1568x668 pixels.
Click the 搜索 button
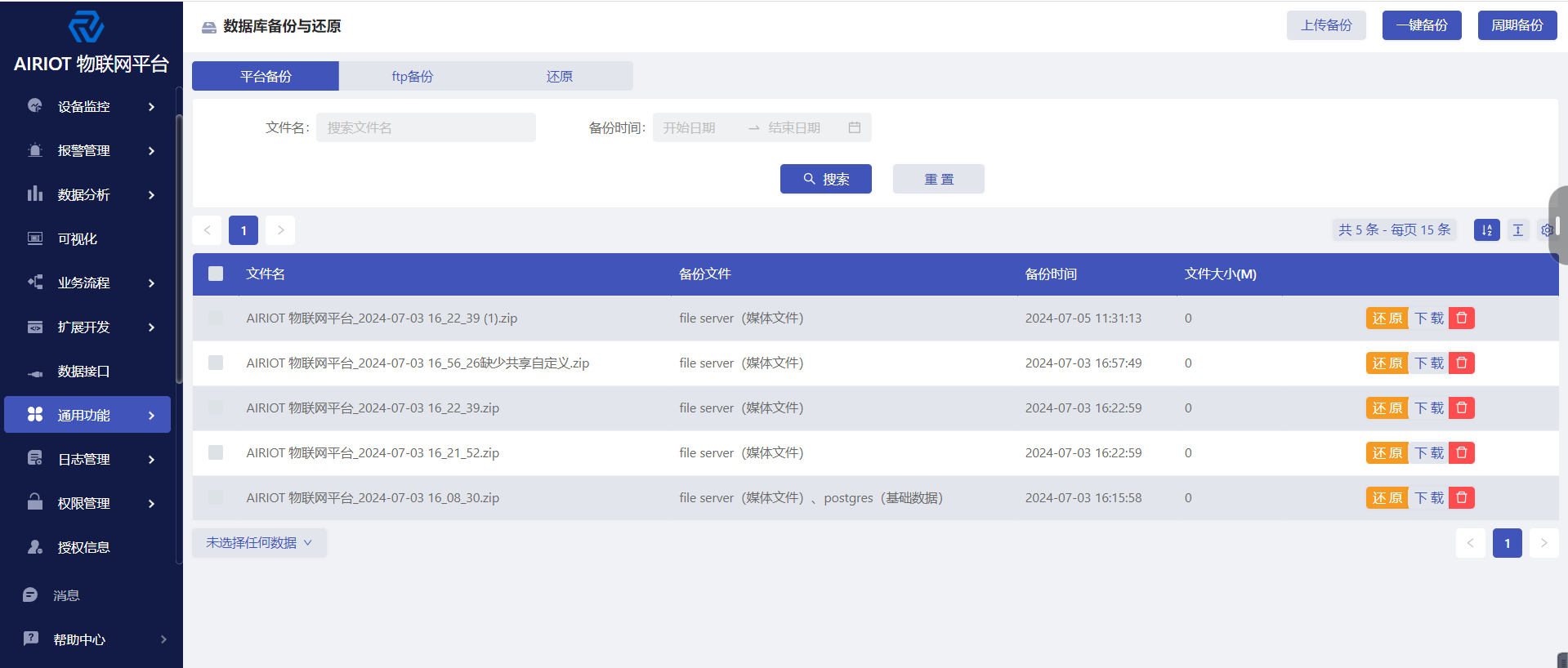coord(826,179)
